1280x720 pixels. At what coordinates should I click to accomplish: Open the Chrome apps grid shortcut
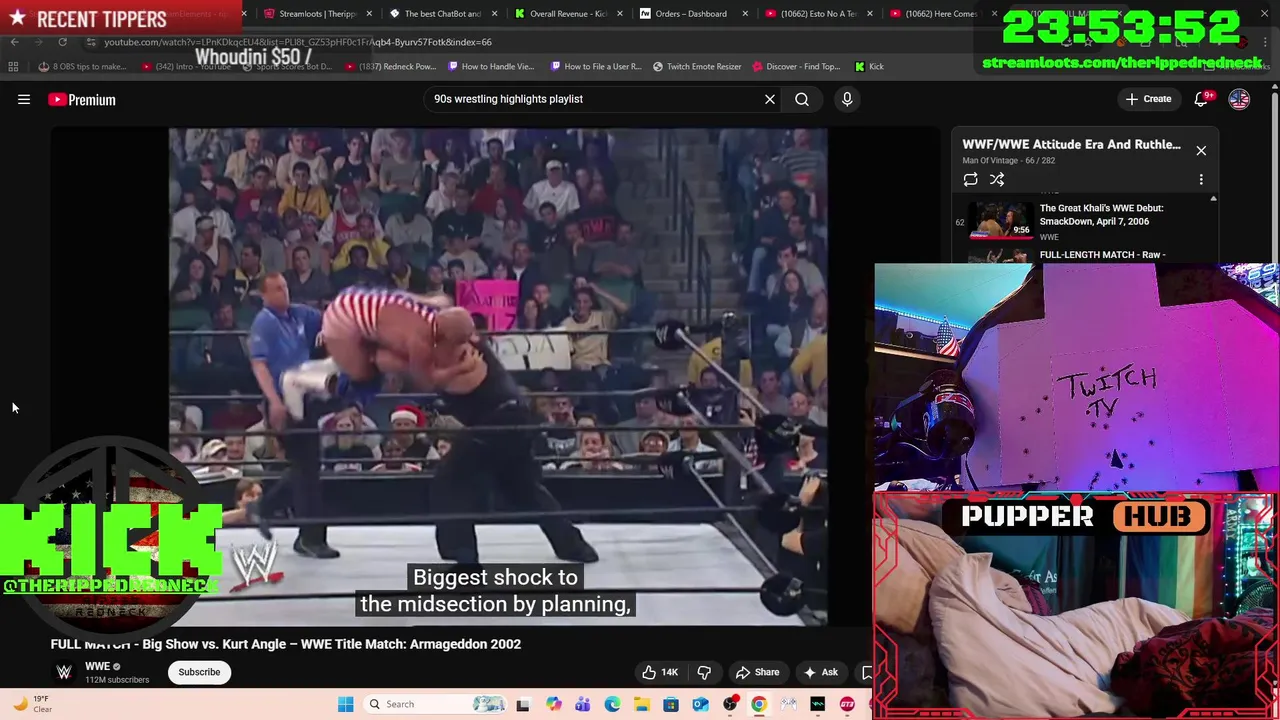pos(13,66)
